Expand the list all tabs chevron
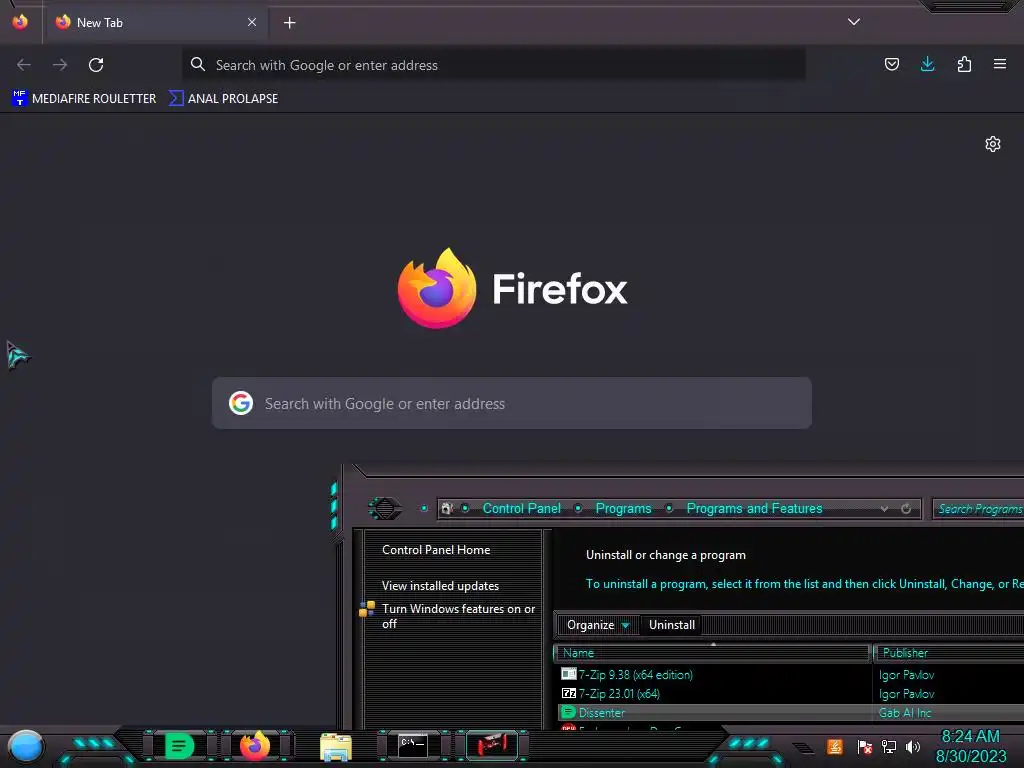This screenshot has height=768, width=1024. [854, 22]
